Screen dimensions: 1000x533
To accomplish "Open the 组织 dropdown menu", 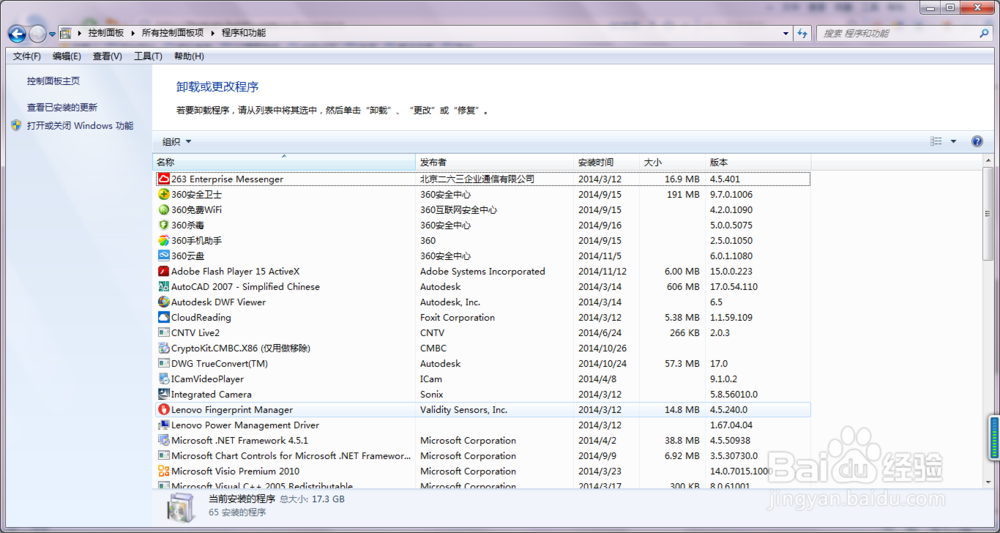I will point(177,142).
